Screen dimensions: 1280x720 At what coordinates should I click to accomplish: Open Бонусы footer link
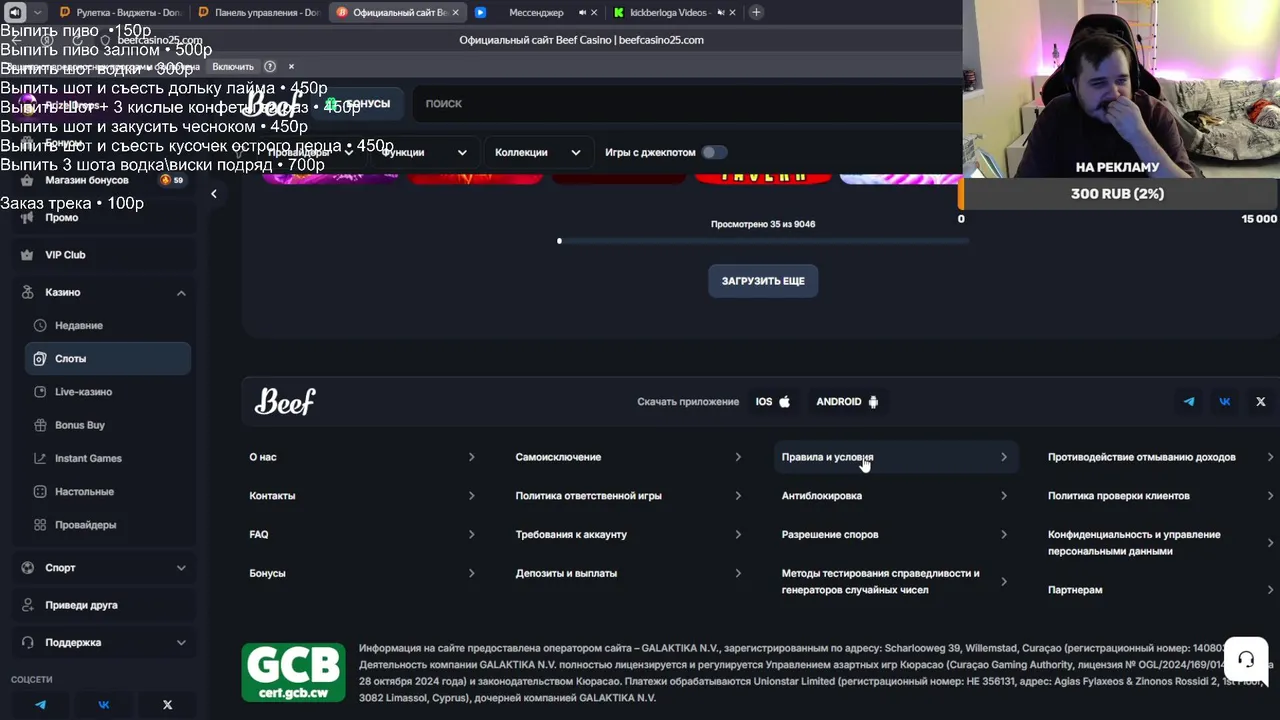click(x=362, y=573)
